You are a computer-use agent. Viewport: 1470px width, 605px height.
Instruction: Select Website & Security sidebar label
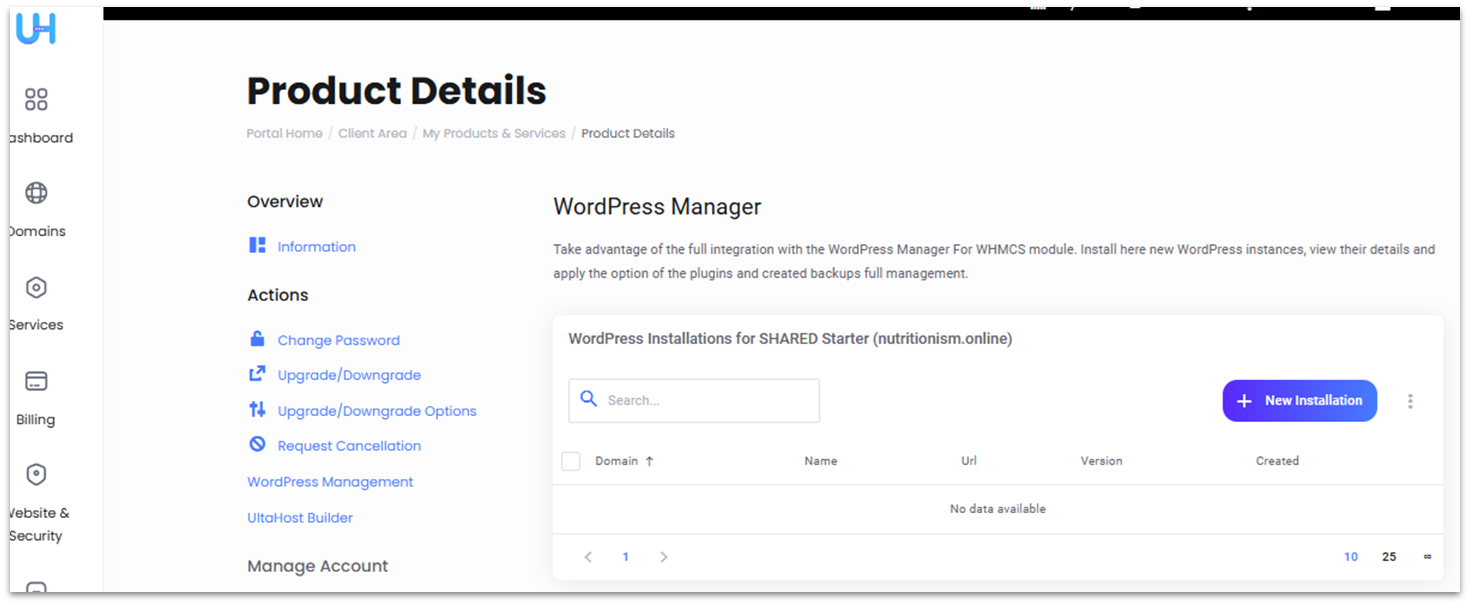click(37, 524)
